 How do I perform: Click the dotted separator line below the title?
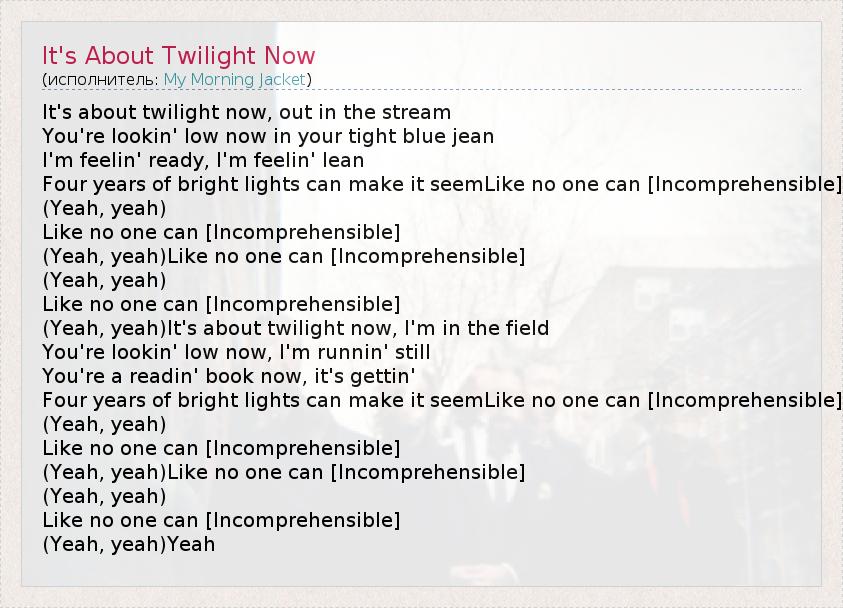pyautogui.click(x=421, y=90)
